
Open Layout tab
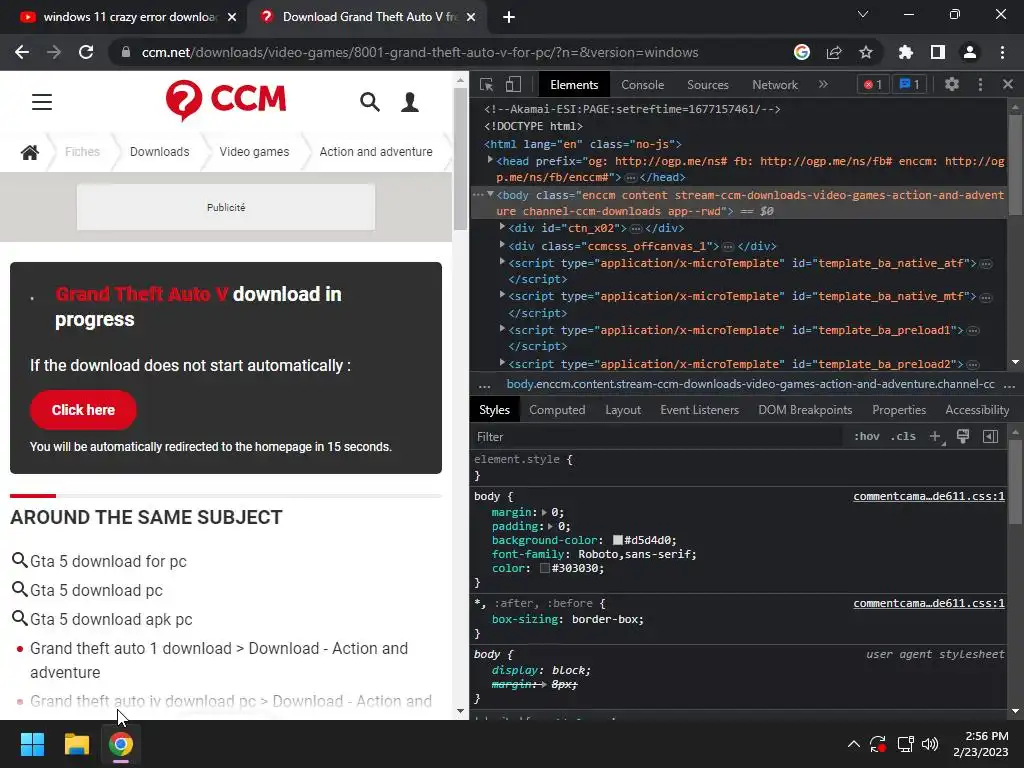pyautogui.click(x=623, y=410)
